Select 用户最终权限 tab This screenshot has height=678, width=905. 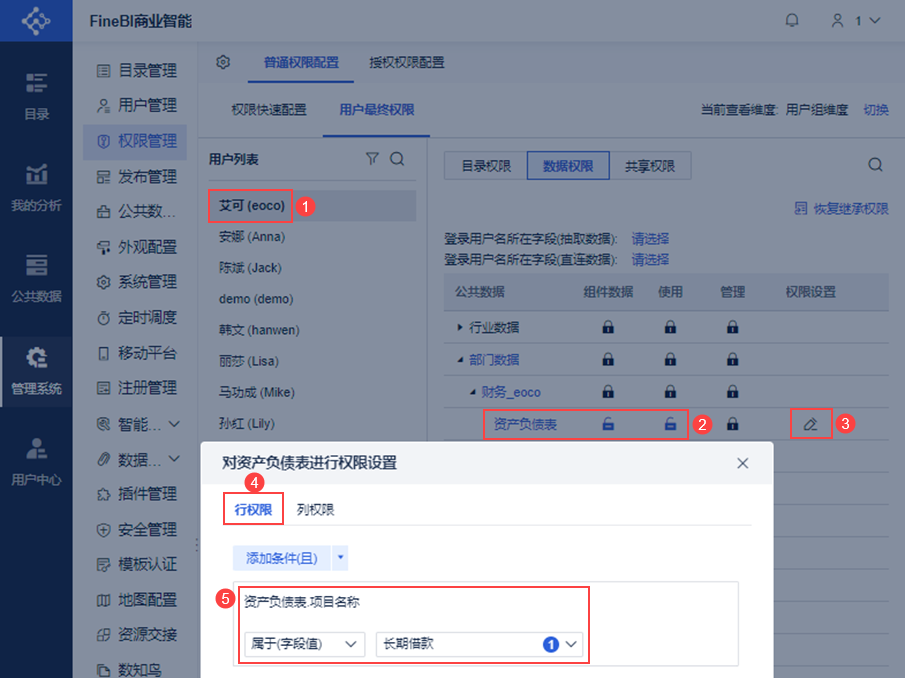click(x=377, y=110)
